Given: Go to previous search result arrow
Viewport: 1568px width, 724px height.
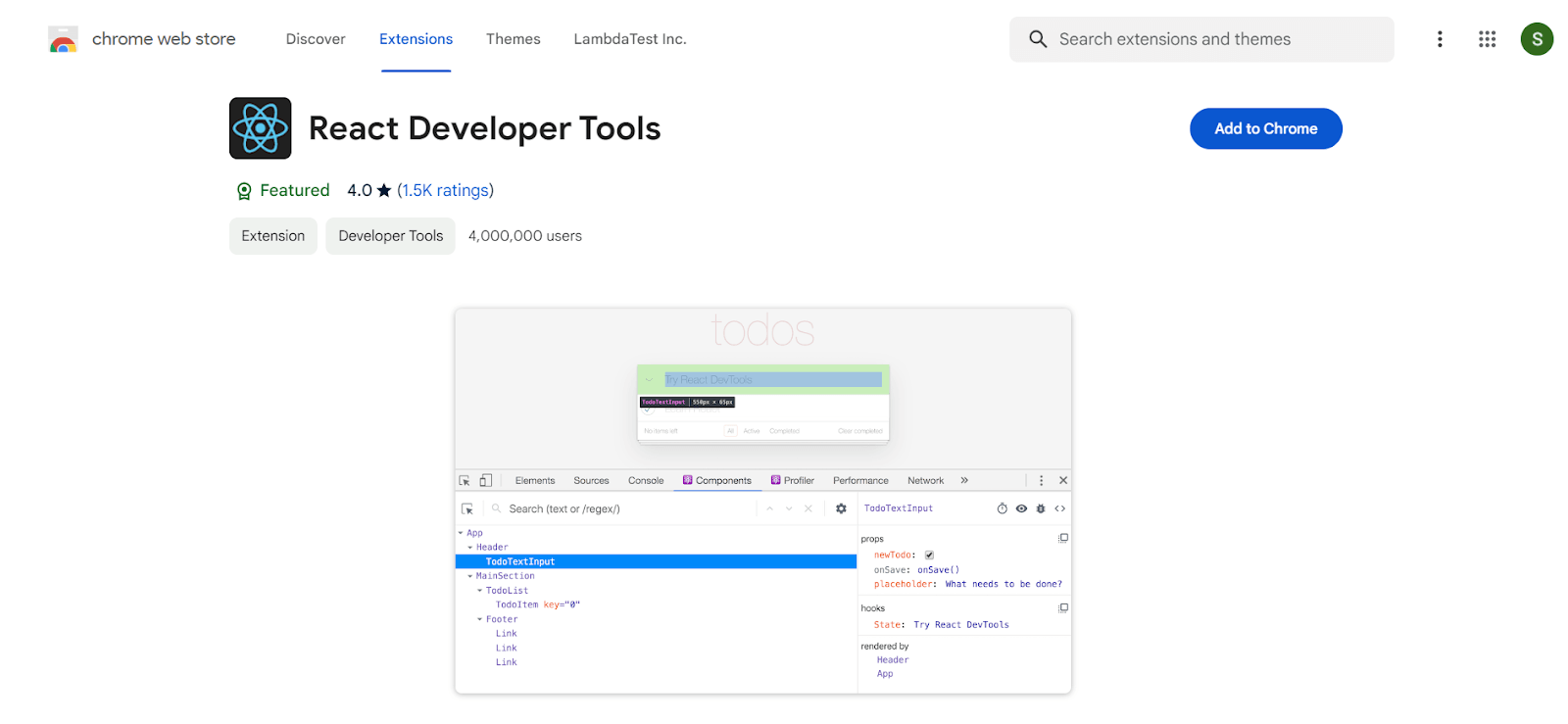Looking at the screenshot, I should tap(770, 509).
